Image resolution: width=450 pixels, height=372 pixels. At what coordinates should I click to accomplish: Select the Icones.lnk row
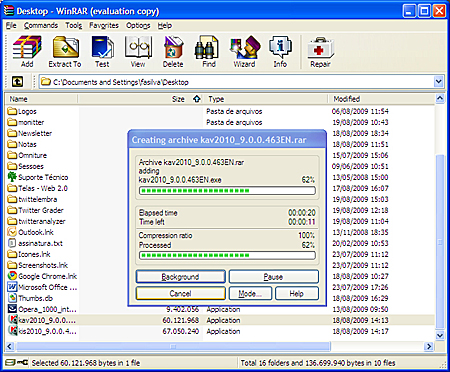pyautogui.click(x=220, y=254)
